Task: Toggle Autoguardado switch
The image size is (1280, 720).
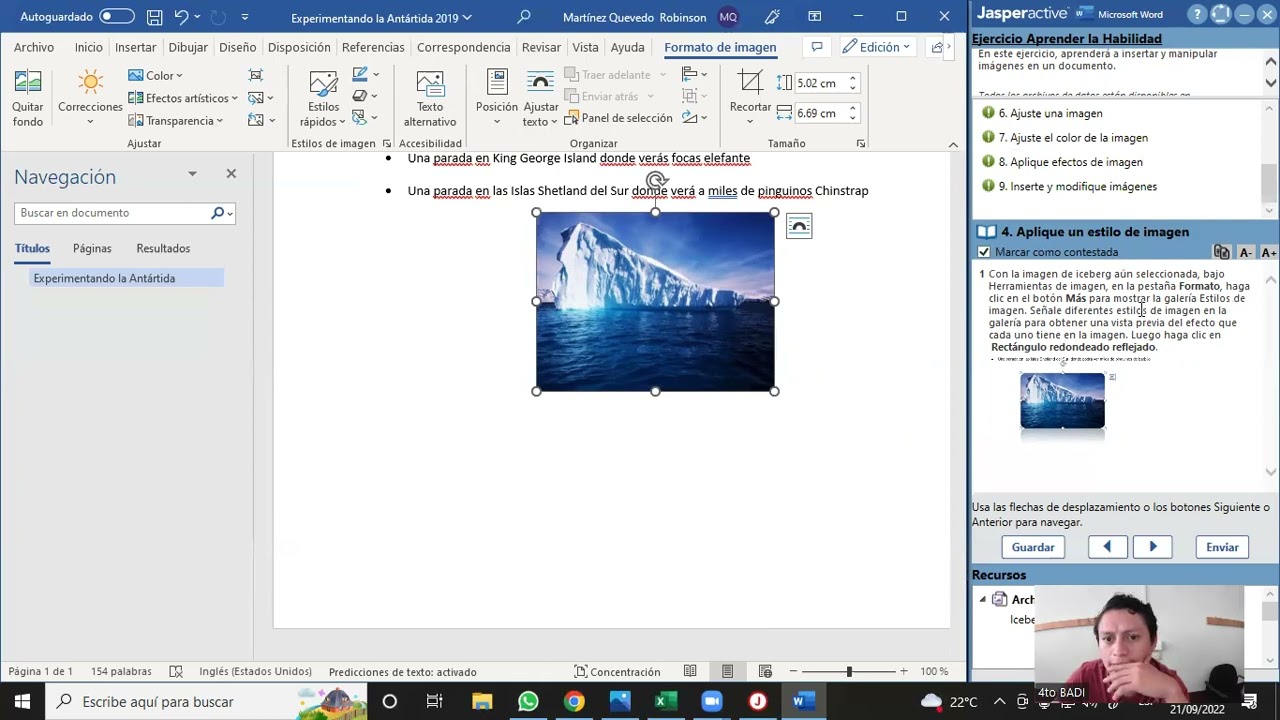Action: (116, 17)
